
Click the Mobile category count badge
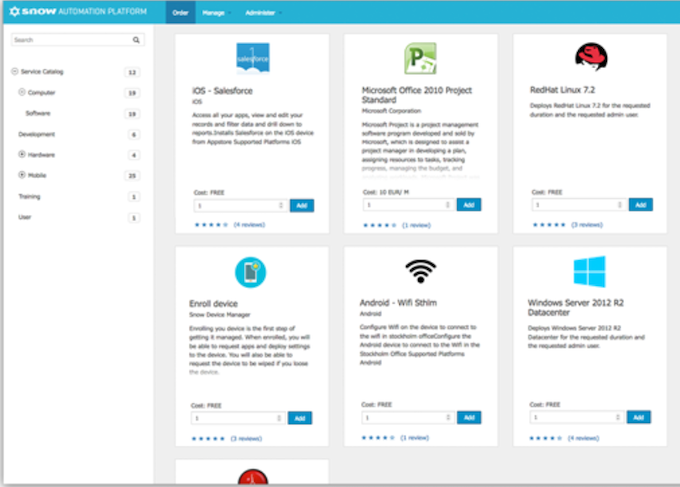[132, 176]
